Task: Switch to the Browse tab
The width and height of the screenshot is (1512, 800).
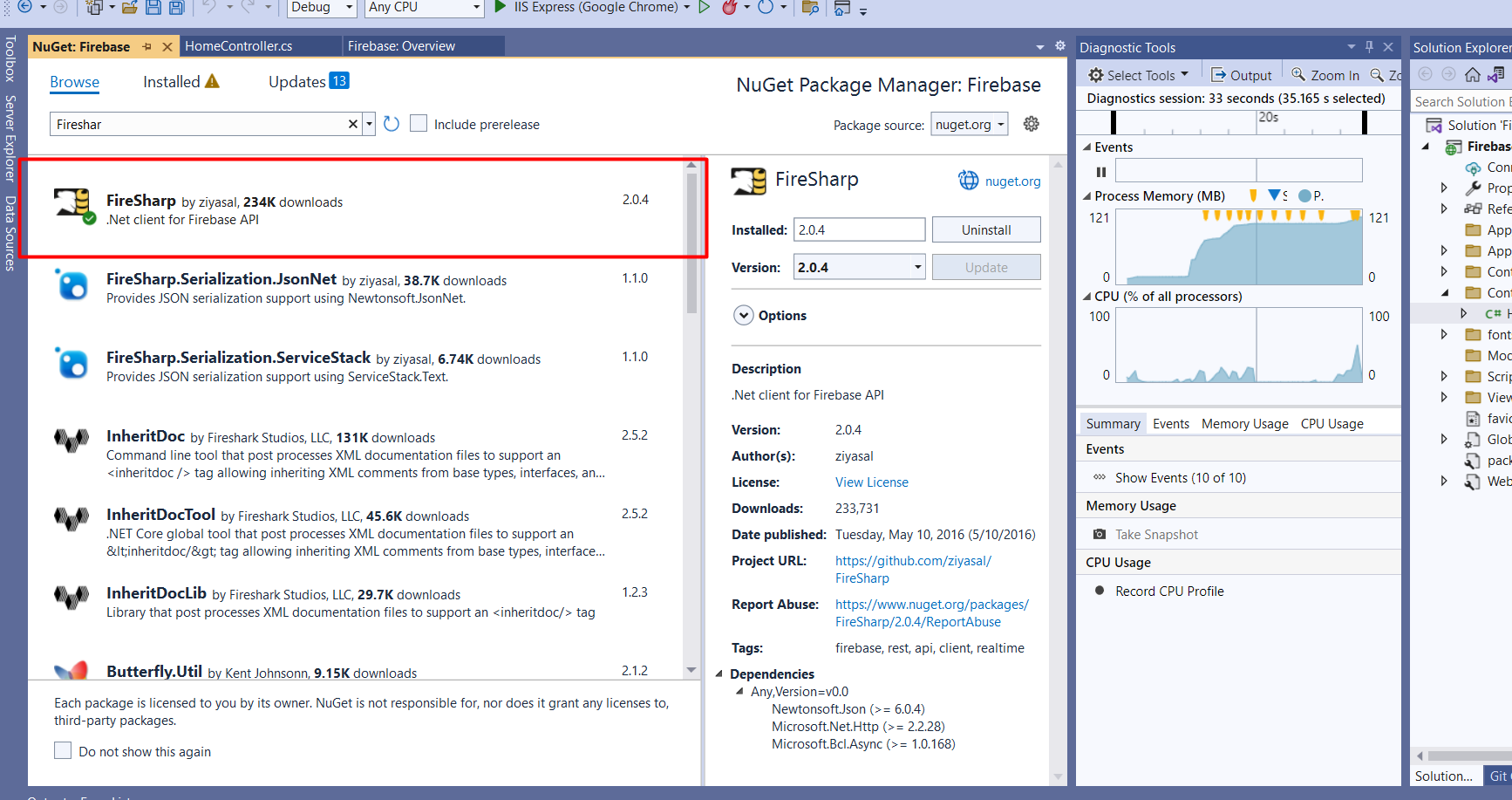Action: (75, 81)
